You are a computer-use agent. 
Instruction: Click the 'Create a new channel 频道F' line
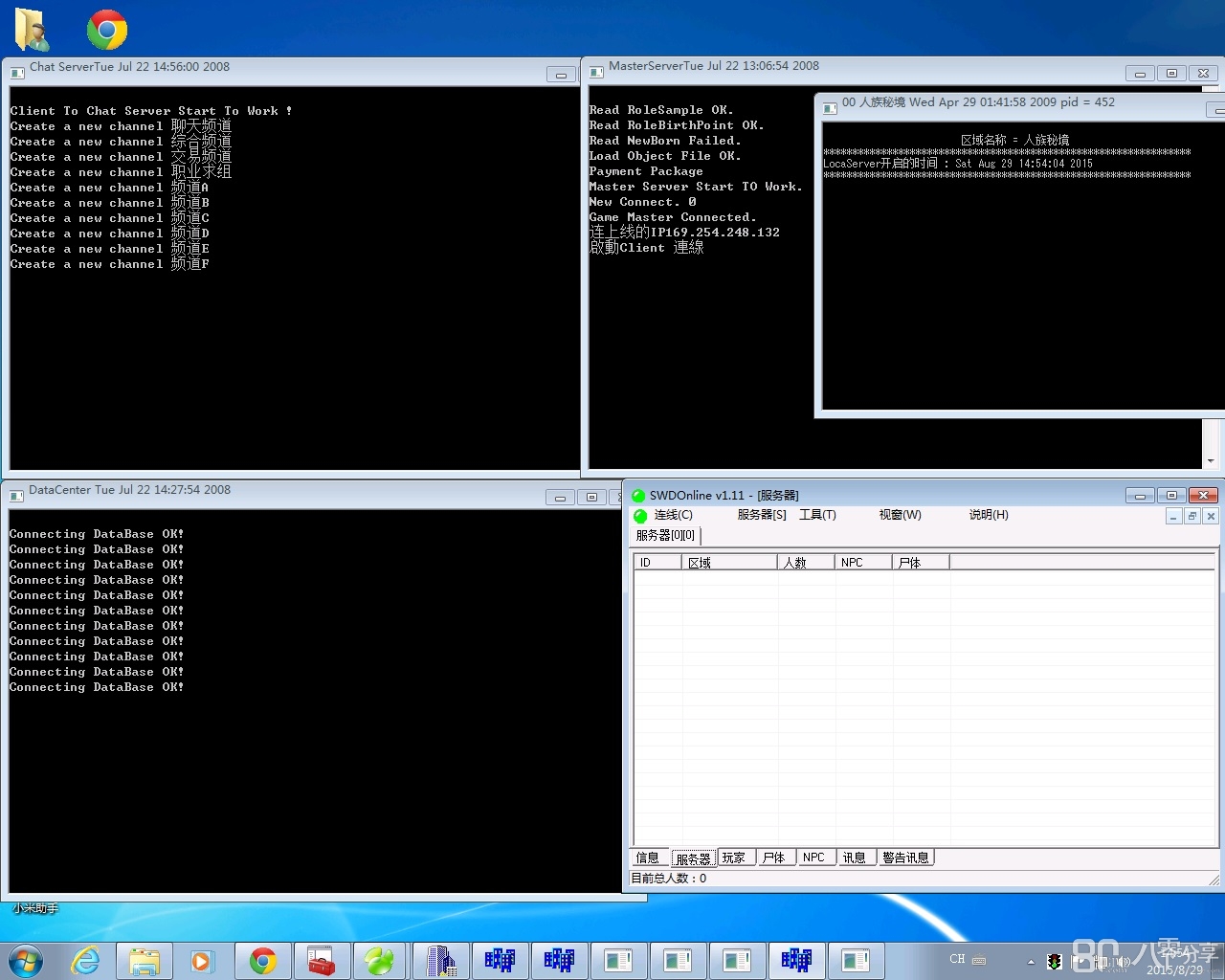[110, 264]
